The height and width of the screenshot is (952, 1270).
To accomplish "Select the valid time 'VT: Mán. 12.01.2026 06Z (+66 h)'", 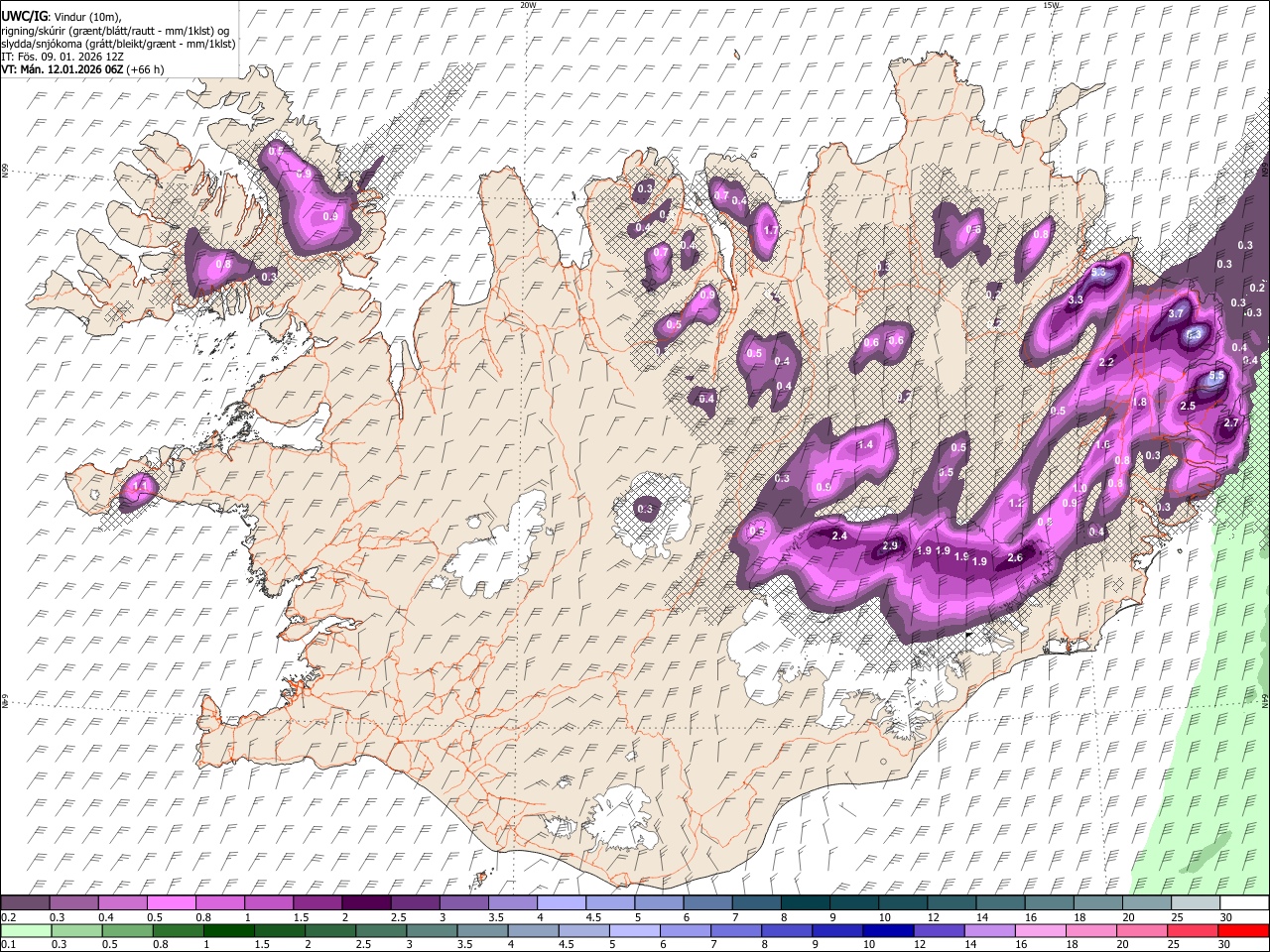I will pyautogui.click(x=82, y=69).
